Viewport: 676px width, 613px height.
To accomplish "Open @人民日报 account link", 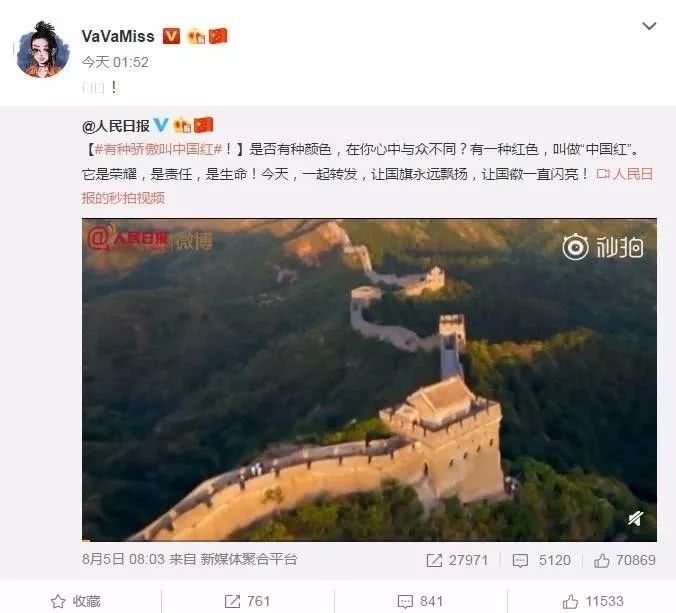I will [116, 126].
